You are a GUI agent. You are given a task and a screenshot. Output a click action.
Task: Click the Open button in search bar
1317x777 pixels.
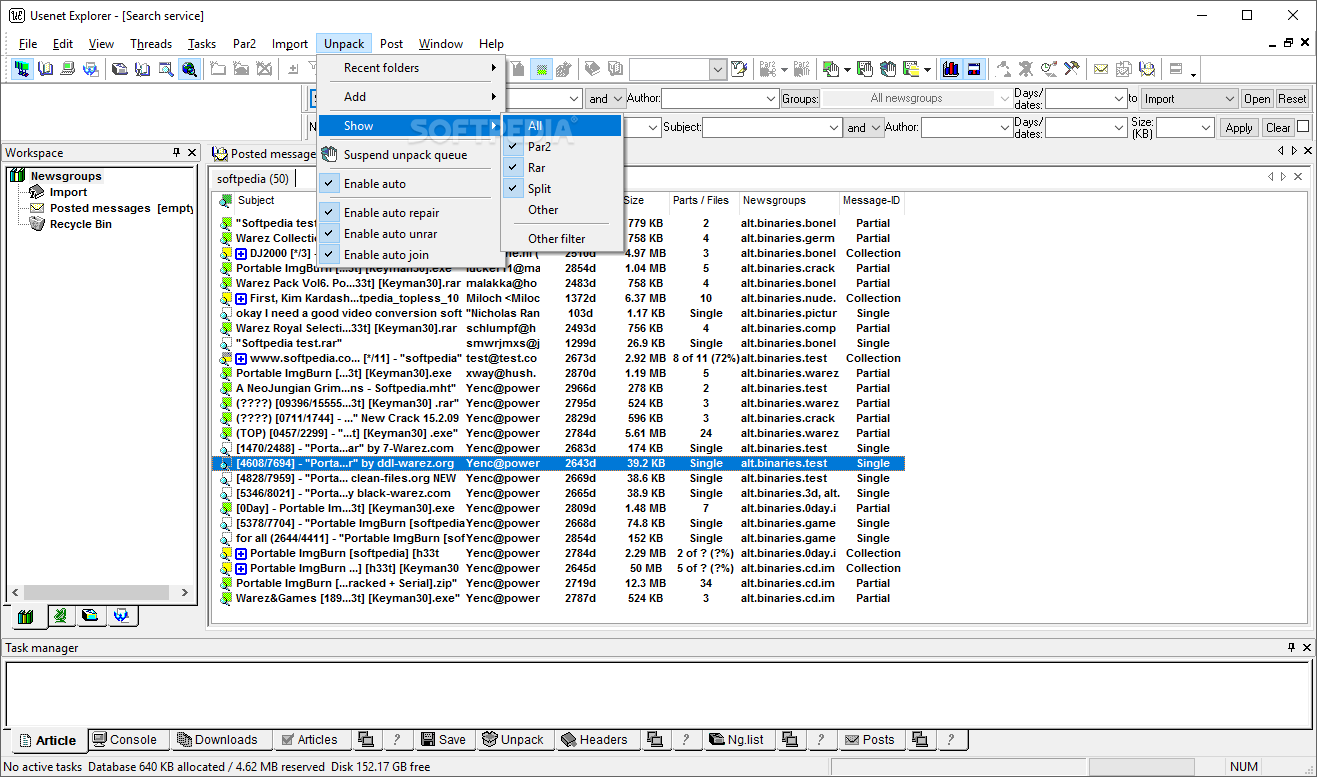pos(1257,99)
